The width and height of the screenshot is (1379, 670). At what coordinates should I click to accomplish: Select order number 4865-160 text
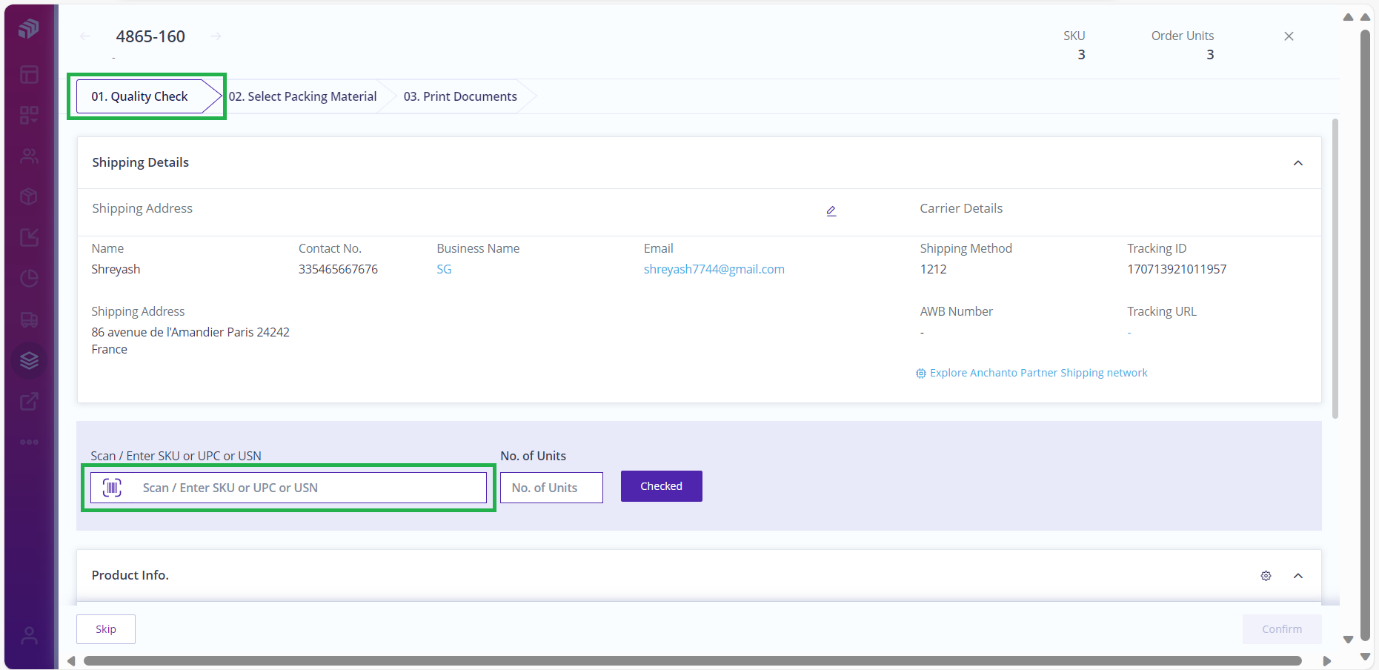[150, 36]
